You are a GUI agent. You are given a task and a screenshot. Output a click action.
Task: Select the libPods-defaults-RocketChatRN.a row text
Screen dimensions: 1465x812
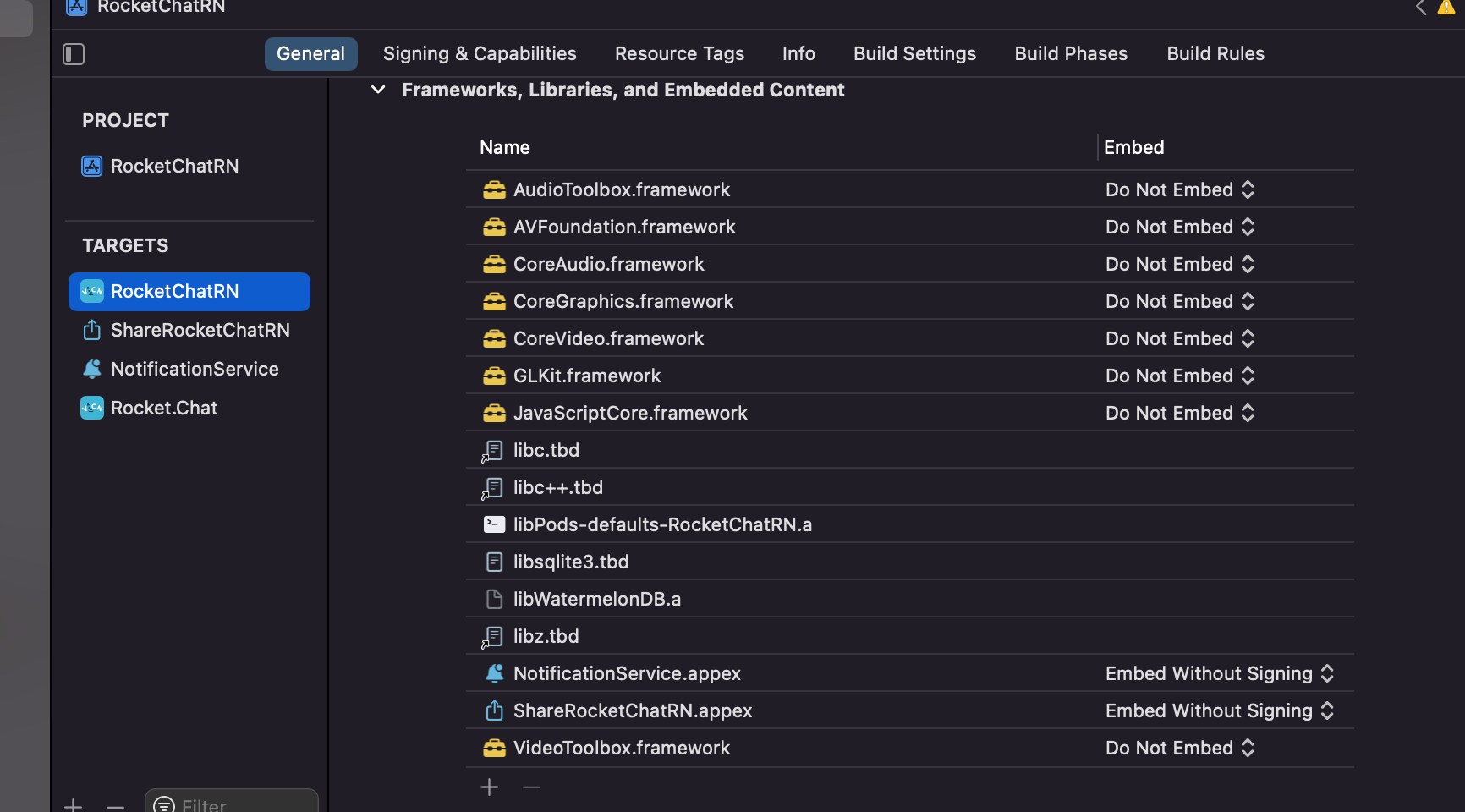[x=662, y=524]
